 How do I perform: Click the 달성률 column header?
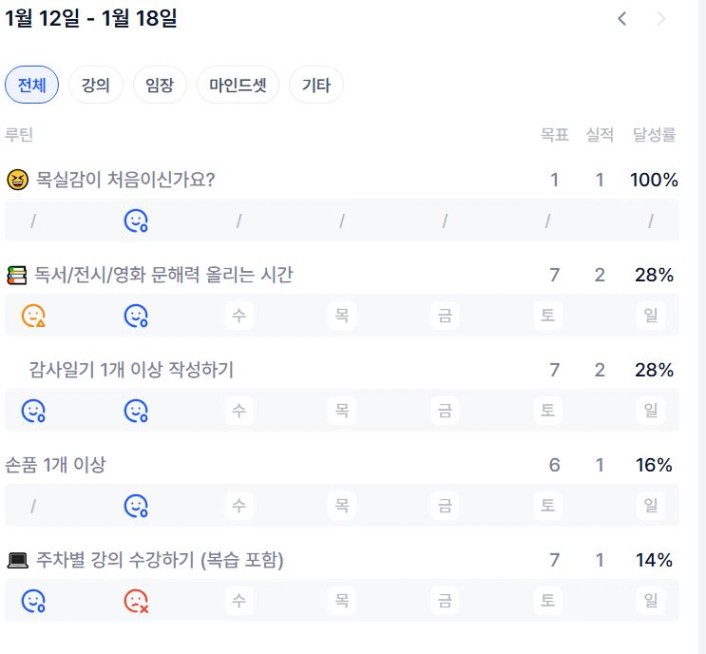point(654,135)
